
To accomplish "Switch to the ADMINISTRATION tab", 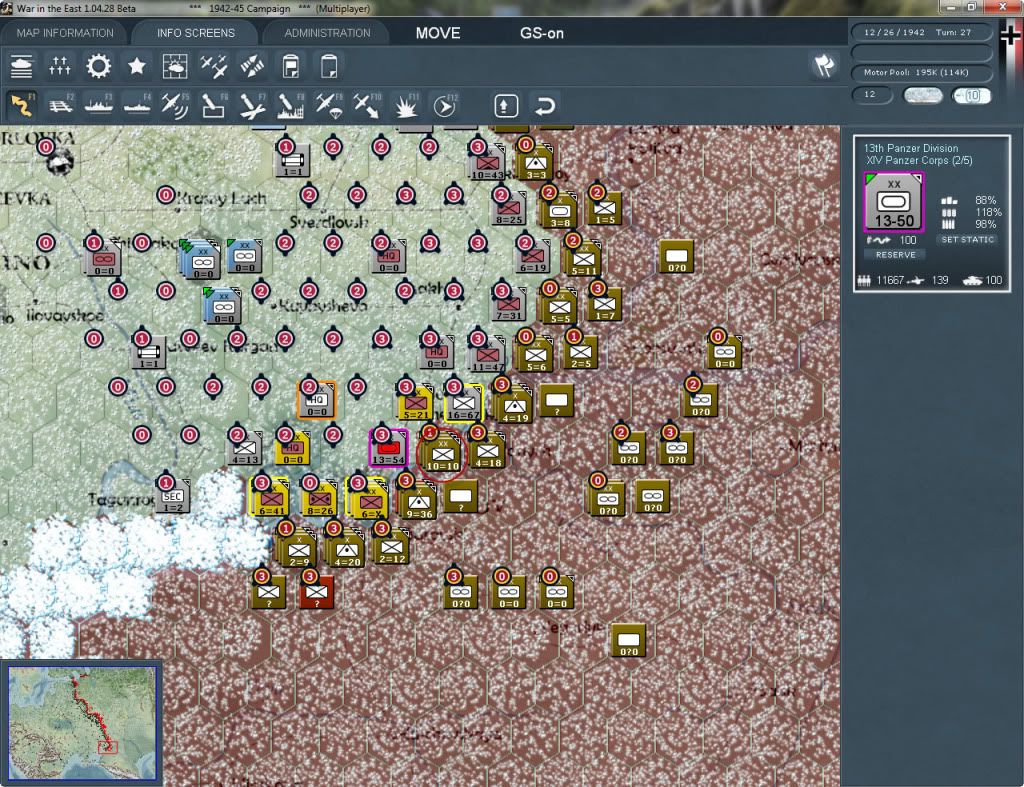I will click(327, 33).
